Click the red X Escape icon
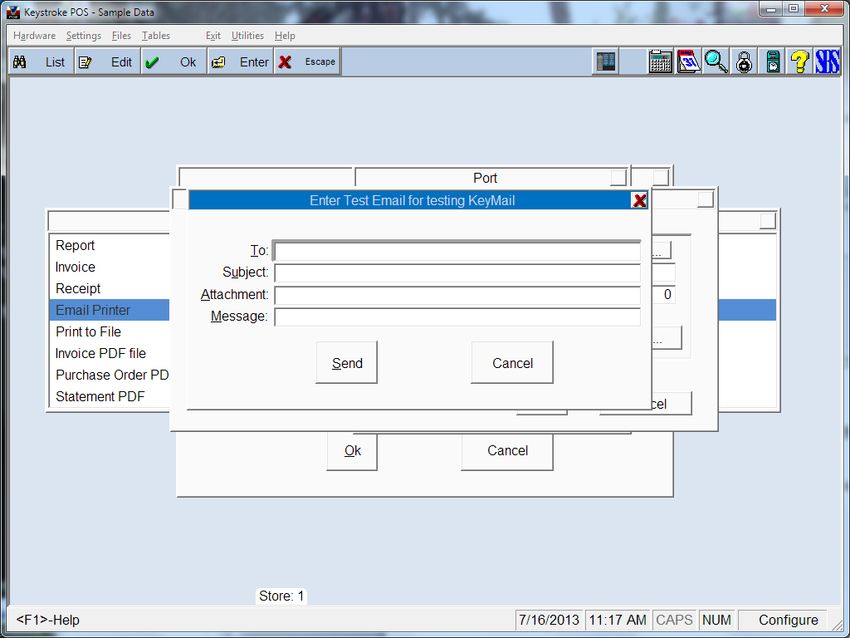 (285, 62)
